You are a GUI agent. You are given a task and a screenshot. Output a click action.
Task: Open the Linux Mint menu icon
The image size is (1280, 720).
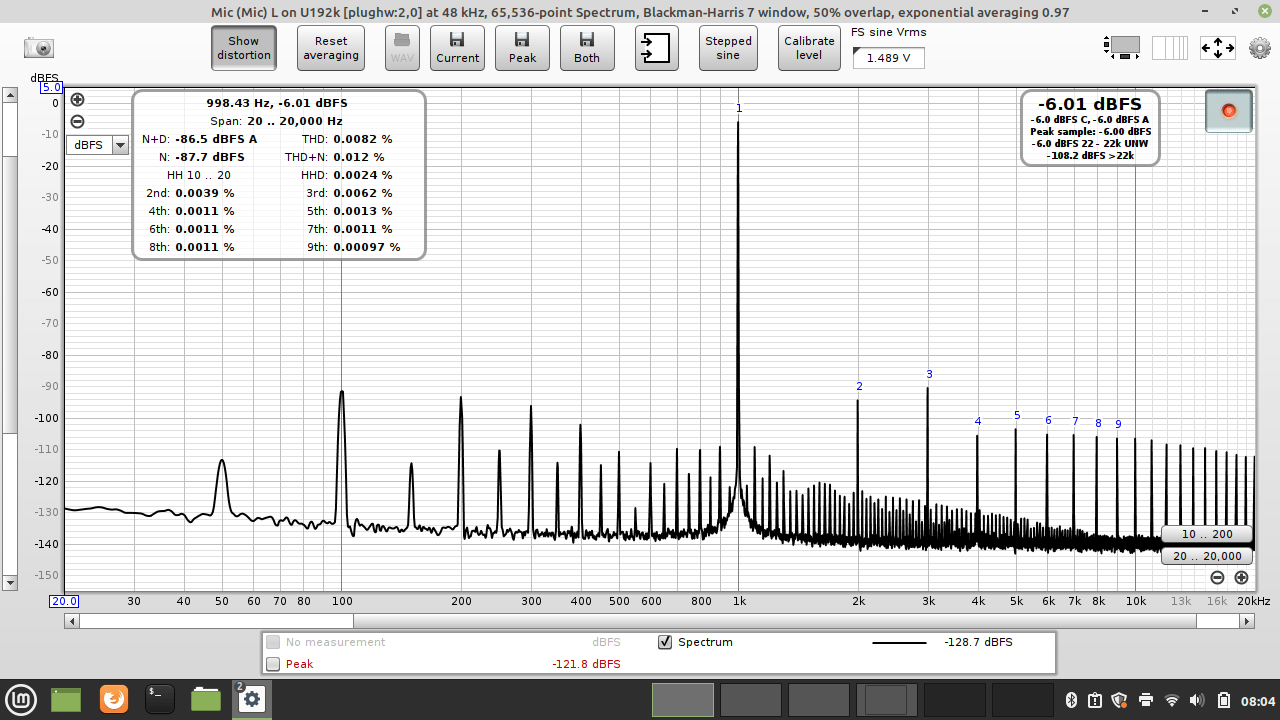[x=23, y=699]
